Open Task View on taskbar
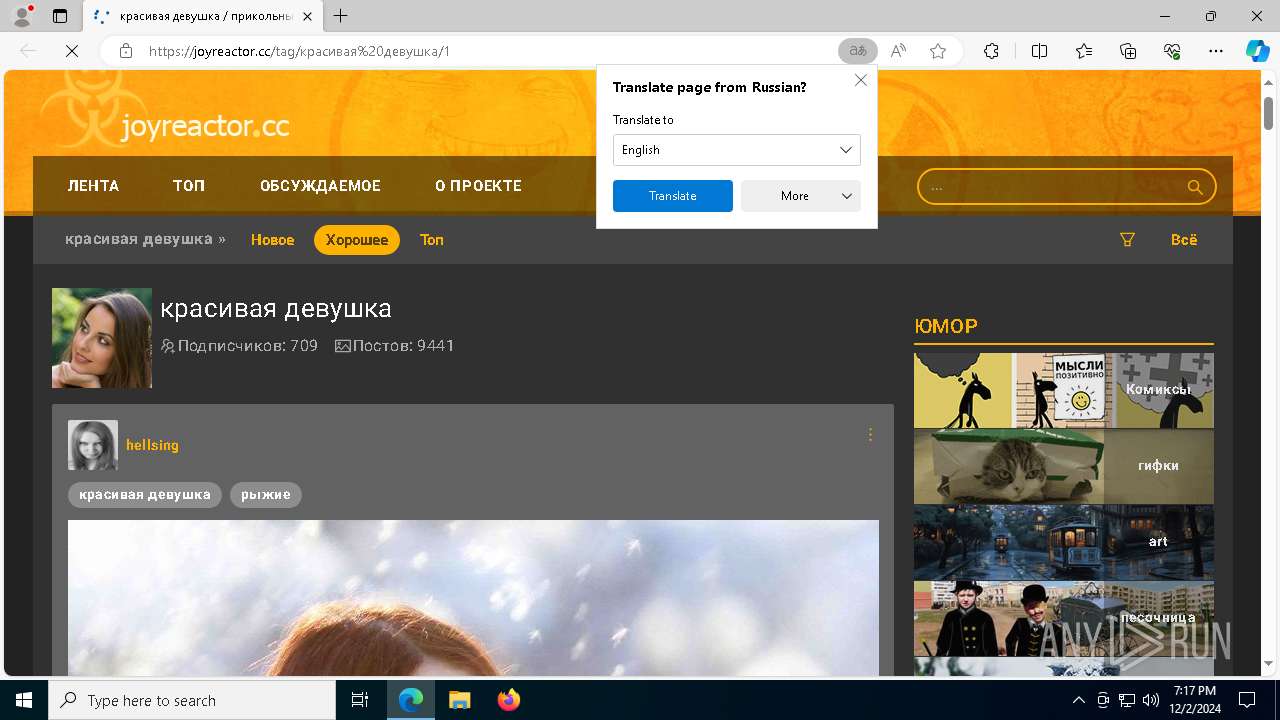The height and width of the screenshot is (720, 1280). pyautogui.click(x=360, y=700)
